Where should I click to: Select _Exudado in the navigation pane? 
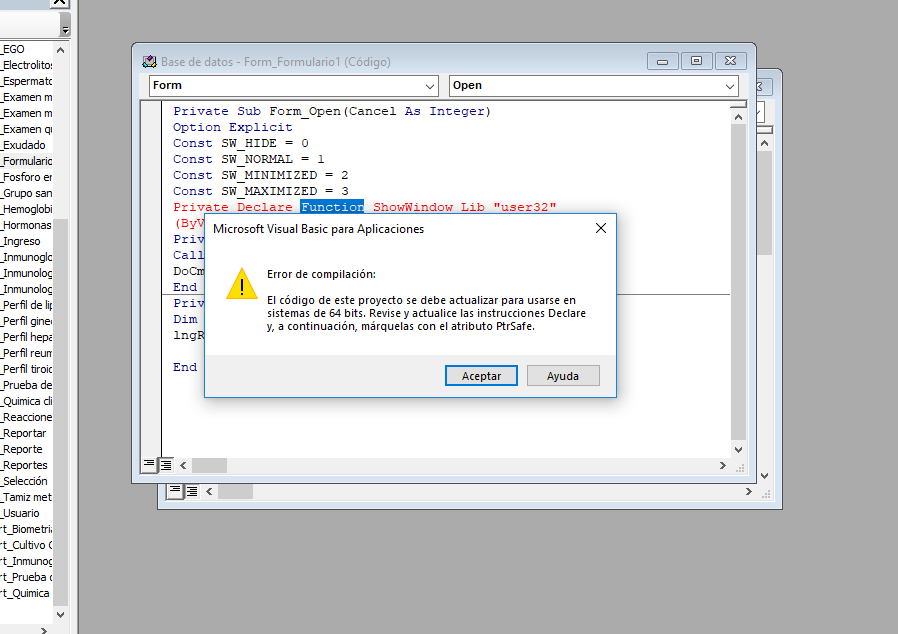(23, 145)
